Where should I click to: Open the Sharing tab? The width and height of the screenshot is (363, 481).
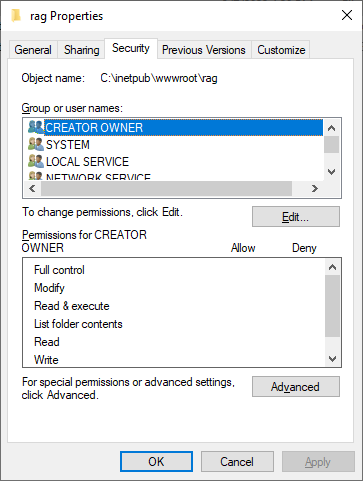point(82,50)
